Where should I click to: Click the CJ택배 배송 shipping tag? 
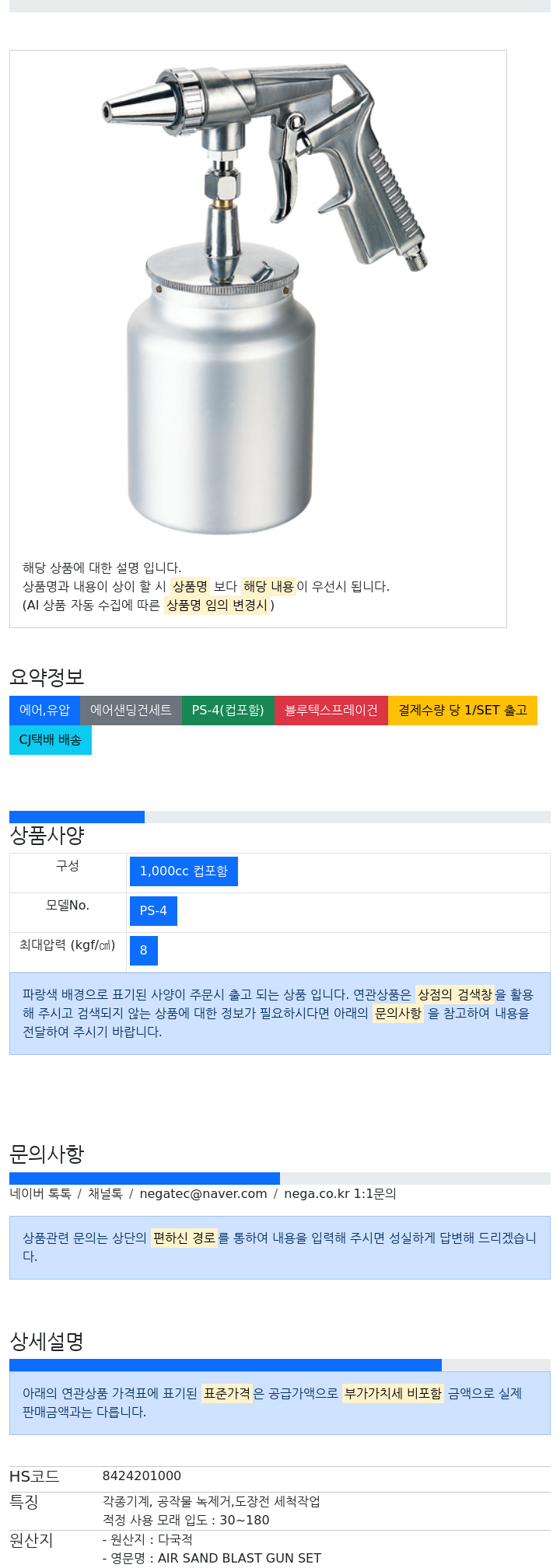pos(51,739)
